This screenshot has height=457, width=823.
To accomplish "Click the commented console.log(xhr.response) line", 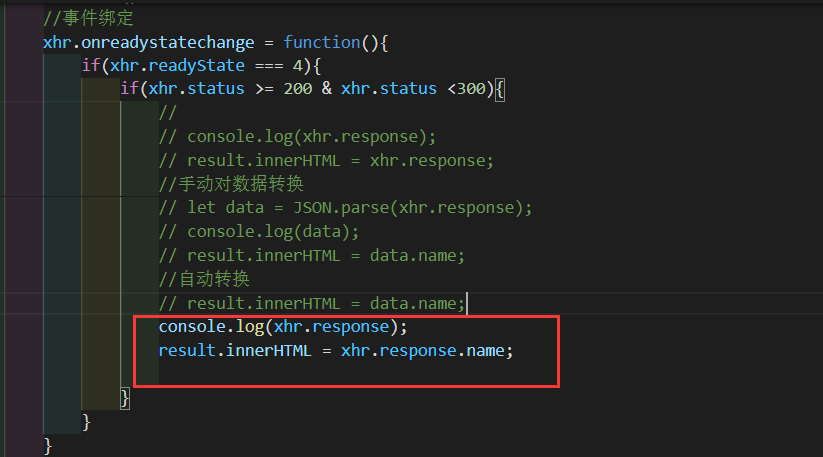I will 298,136.
